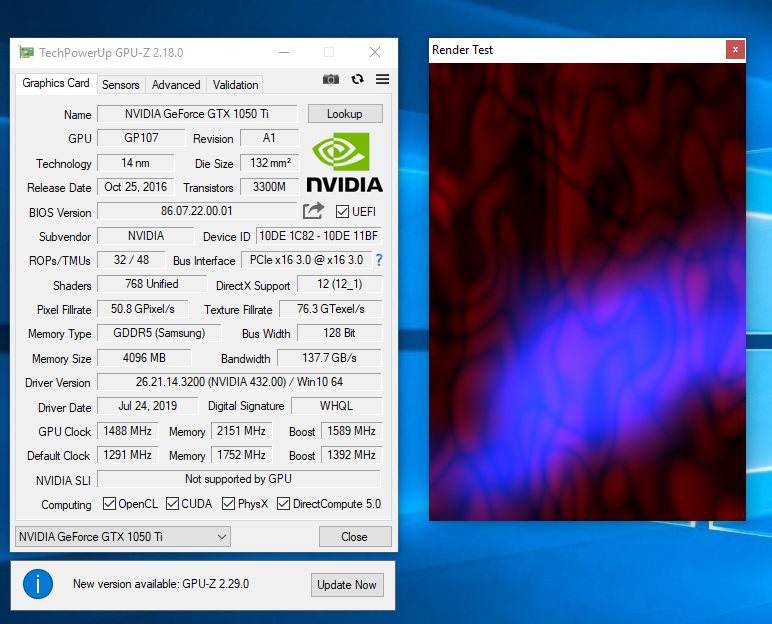
Task: Go to the Validation tab
Action: (x=235, y=85)
